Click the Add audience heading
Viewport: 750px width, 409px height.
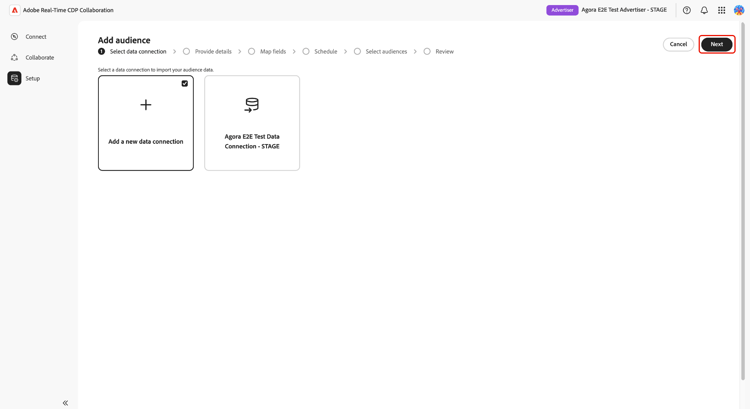124,40
